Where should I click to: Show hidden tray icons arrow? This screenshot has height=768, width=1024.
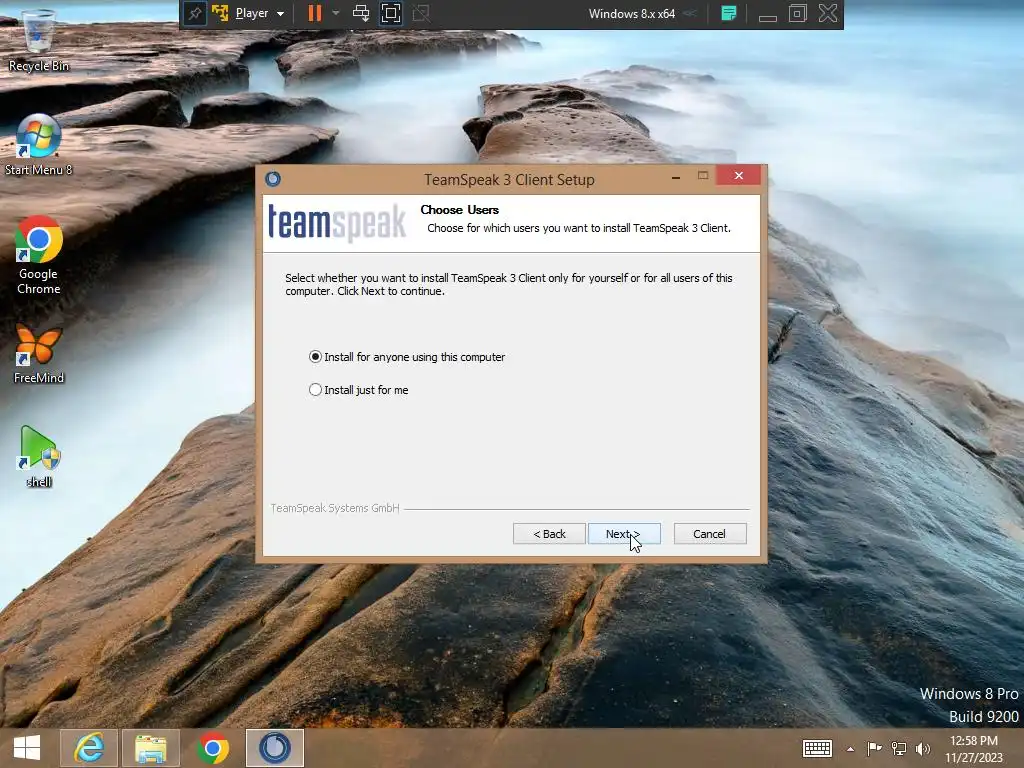tap(850, 749)
